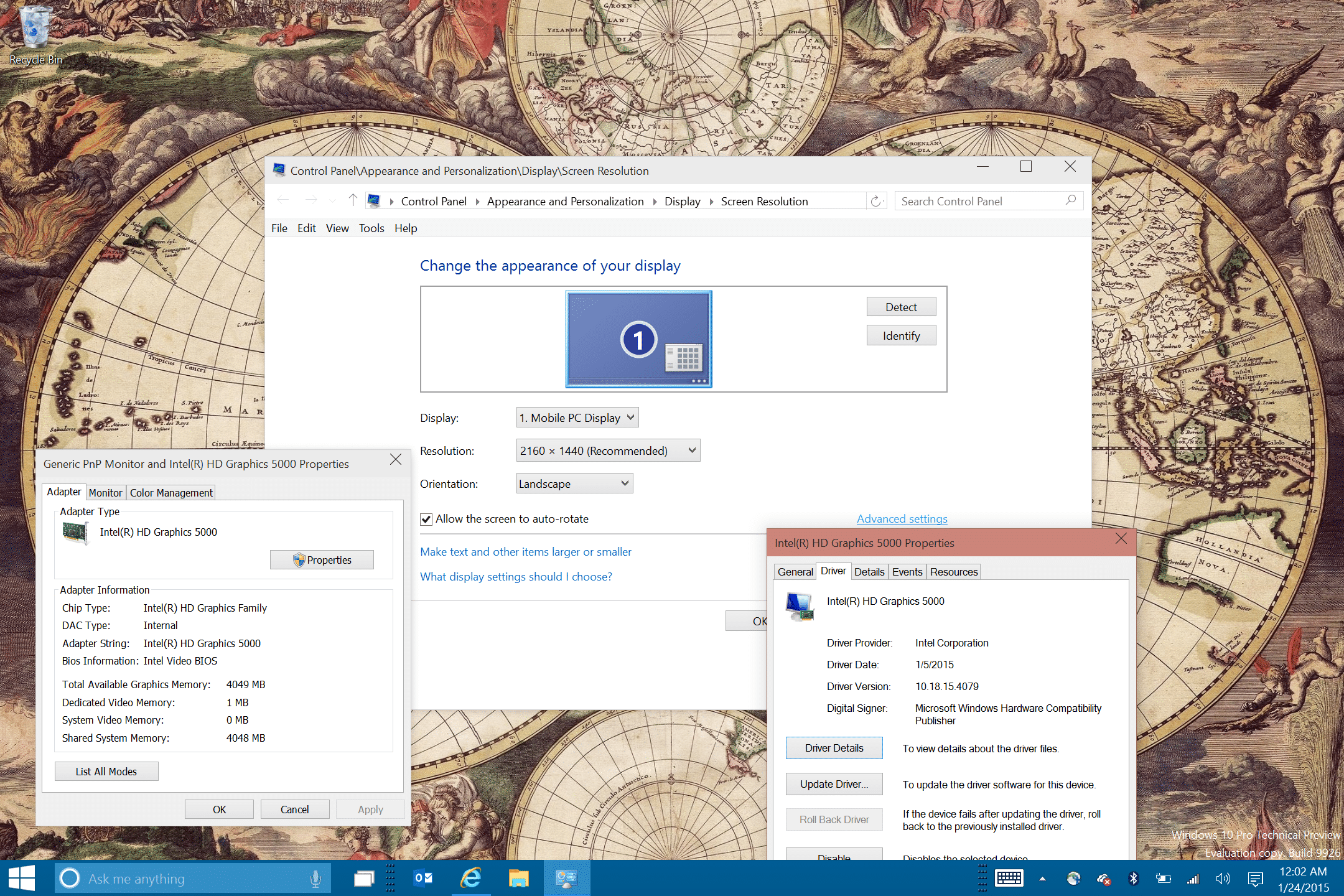1344x896 pixels.
Task: Click the Ask me anything search box
Action: click(x=193, y=878)
